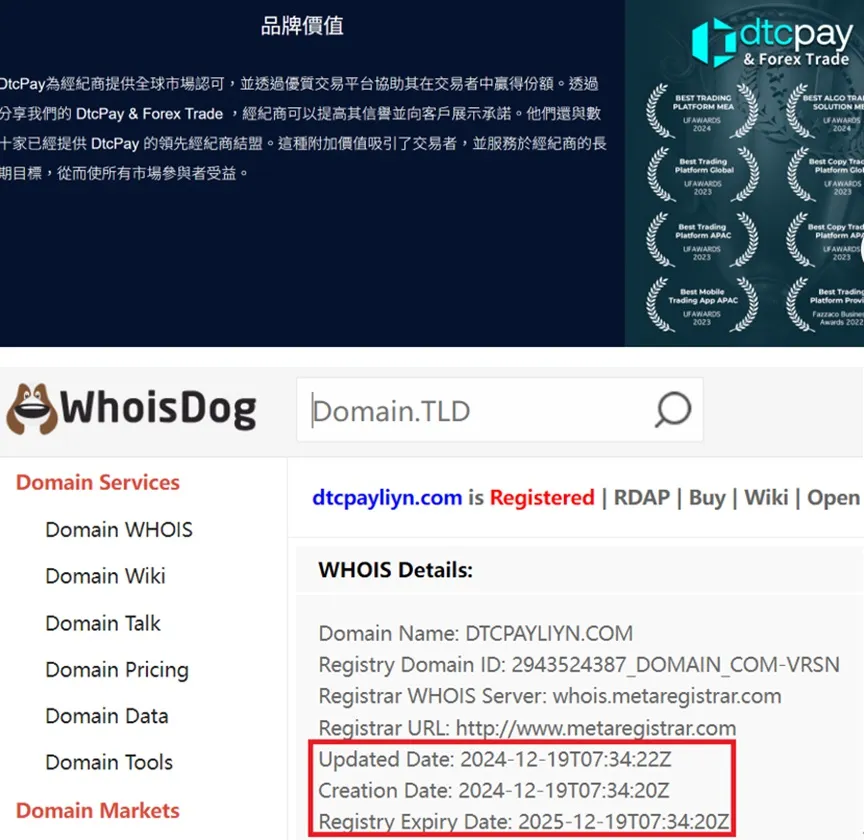Click the dtcpay cube logo icon
The height and width of the screenshot is (840, 864).
coord(714,42)
